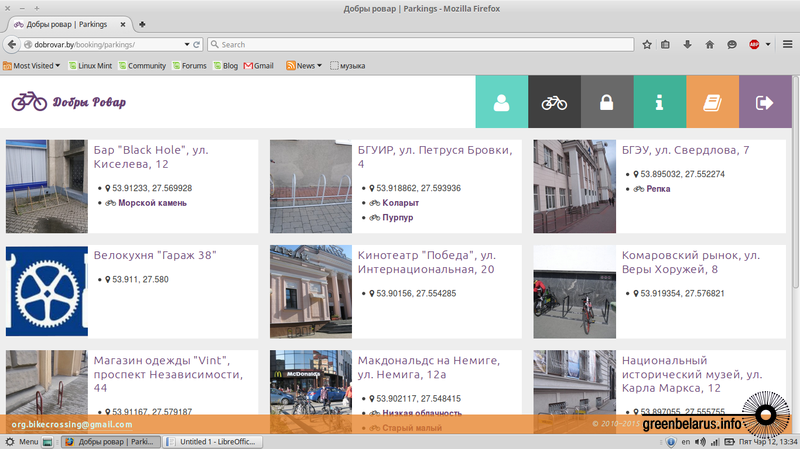The image size is (800, 449).
Task: Open the Коларыт bike link
Action: coord(401,203)
